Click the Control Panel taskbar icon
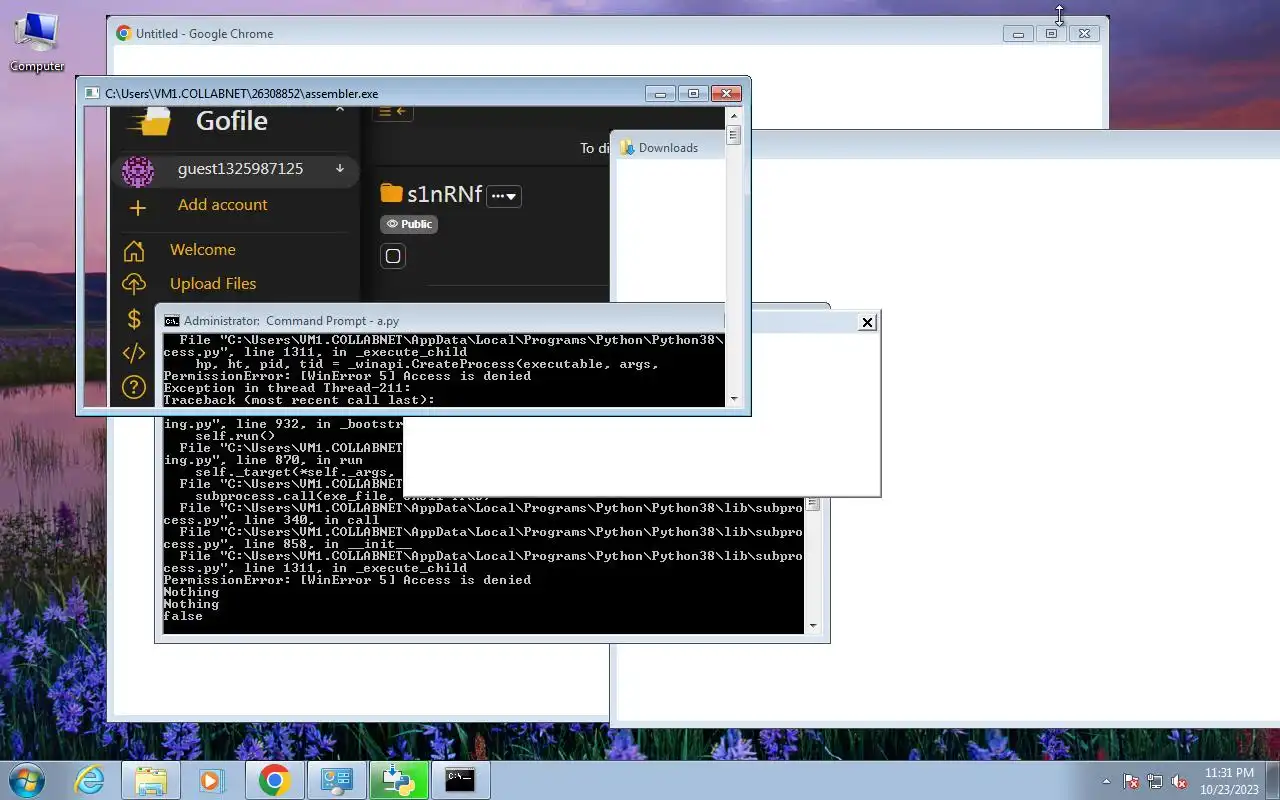1280x800 pixels. tap(336, 780)
